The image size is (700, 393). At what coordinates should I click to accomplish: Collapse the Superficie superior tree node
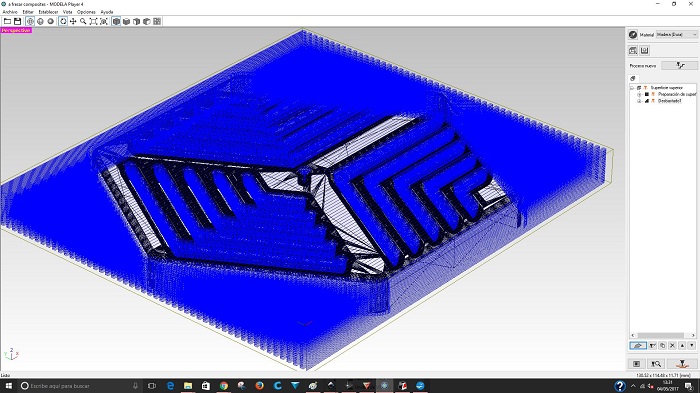coord(632,88)
